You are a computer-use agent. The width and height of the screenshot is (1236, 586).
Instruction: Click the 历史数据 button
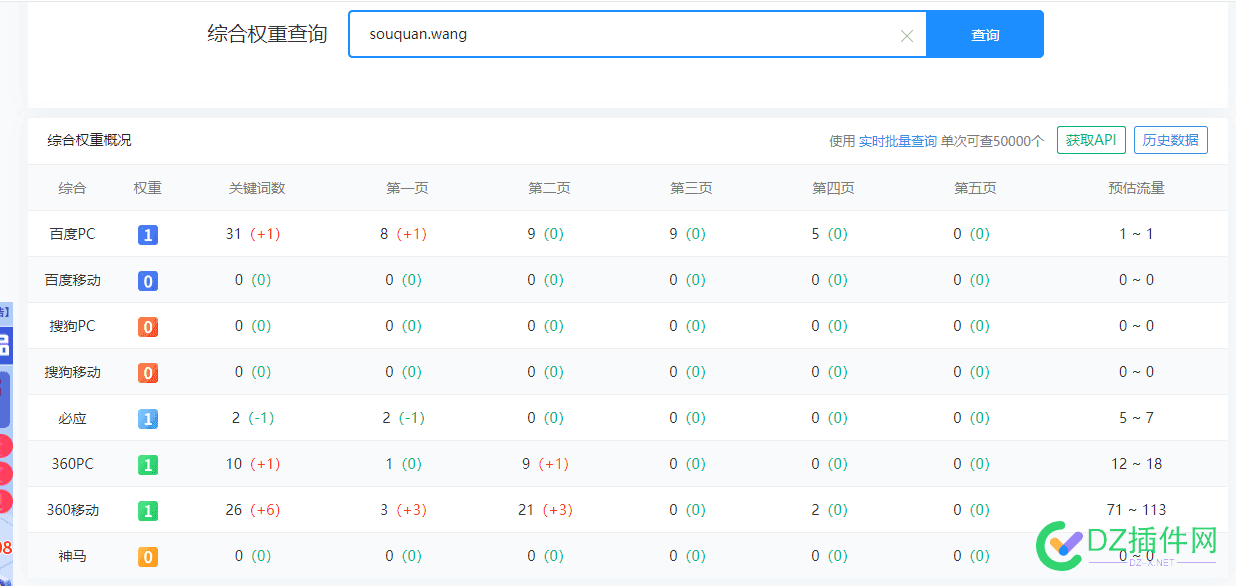pos(1170,140)
